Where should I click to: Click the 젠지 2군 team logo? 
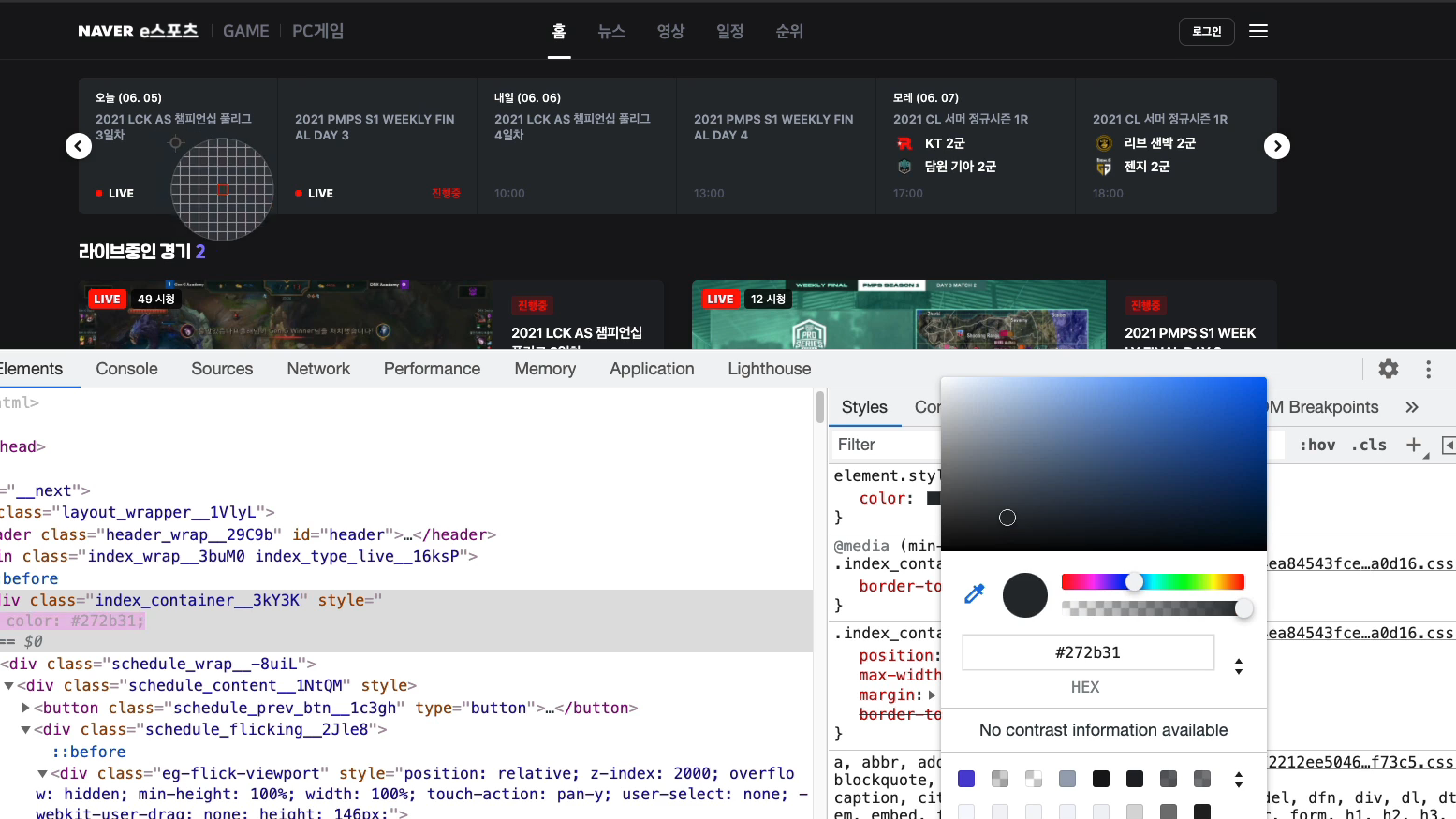point(1104,167)
